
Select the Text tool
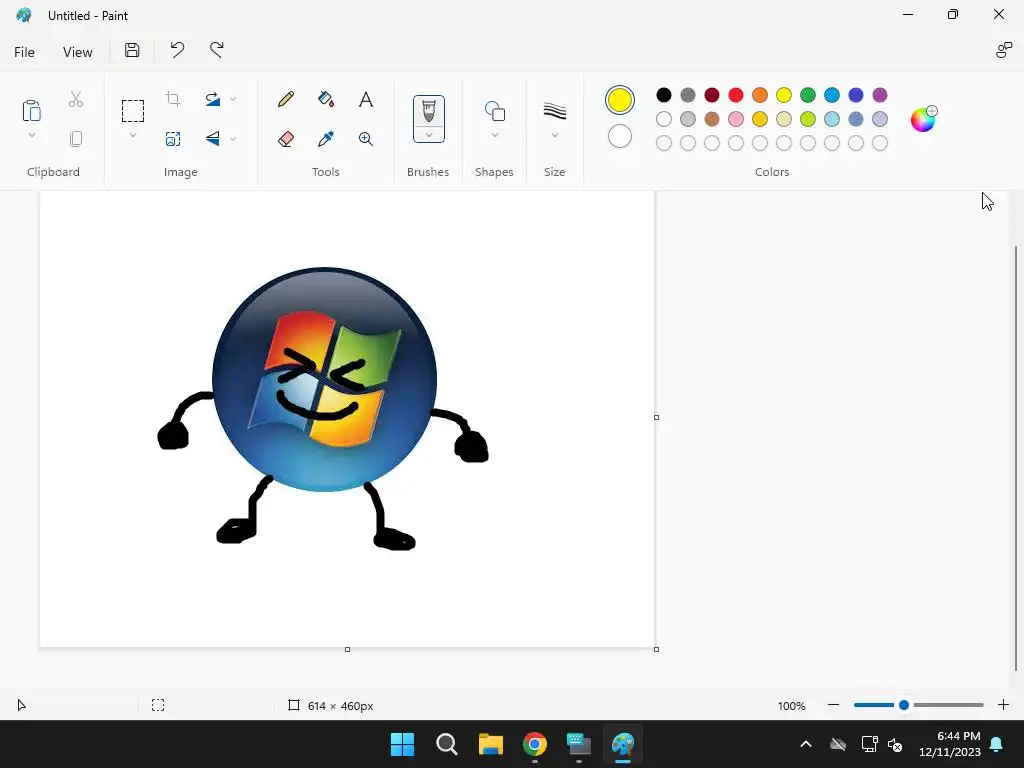click(x=366, y=99)
